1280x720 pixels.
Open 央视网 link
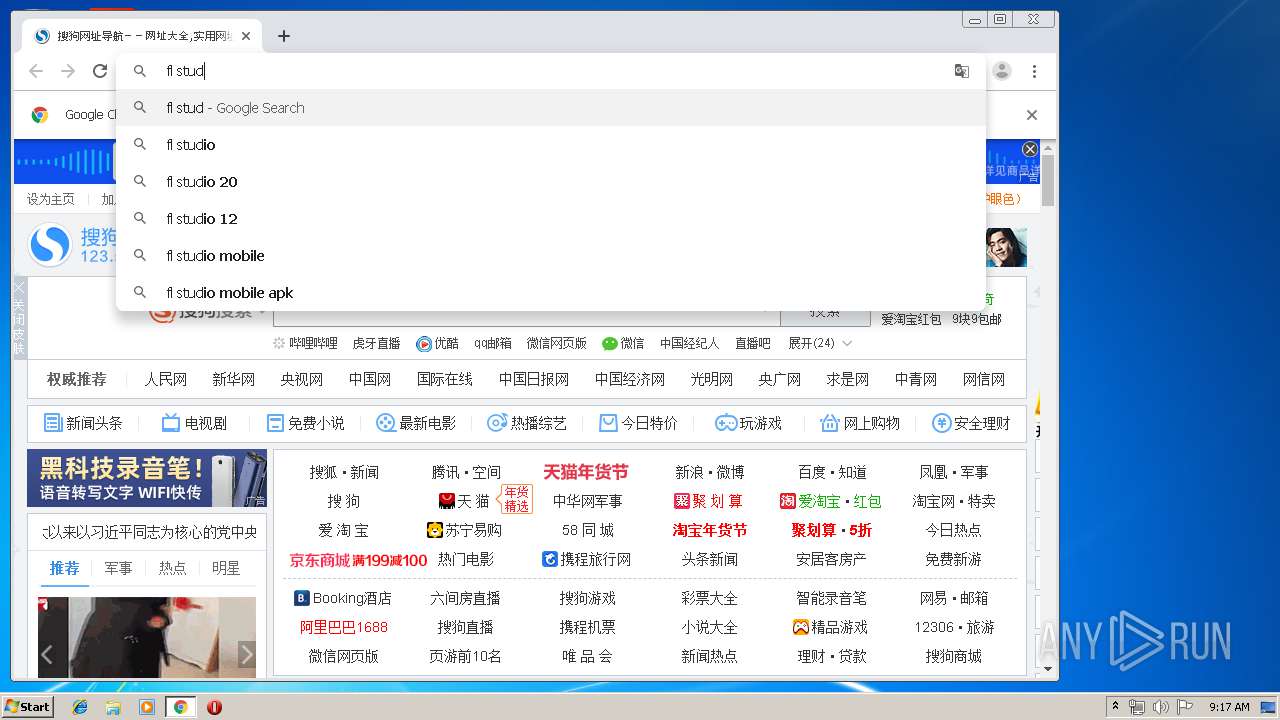coord(301,379)
